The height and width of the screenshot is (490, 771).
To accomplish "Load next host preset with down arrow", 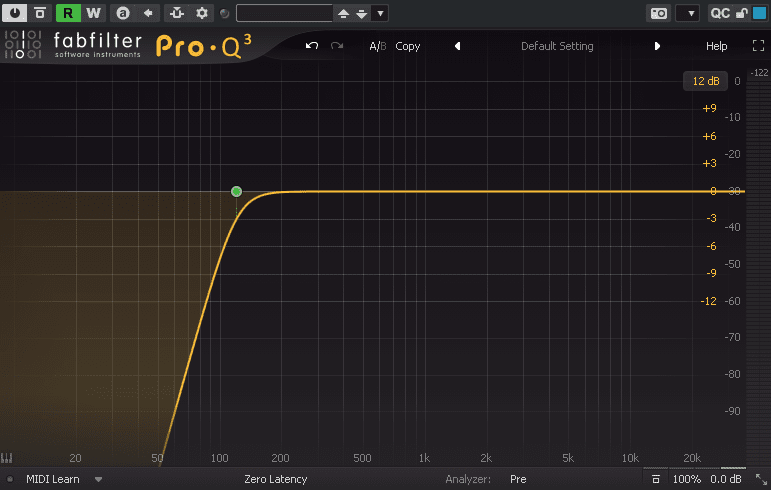I will pos(362,13).
